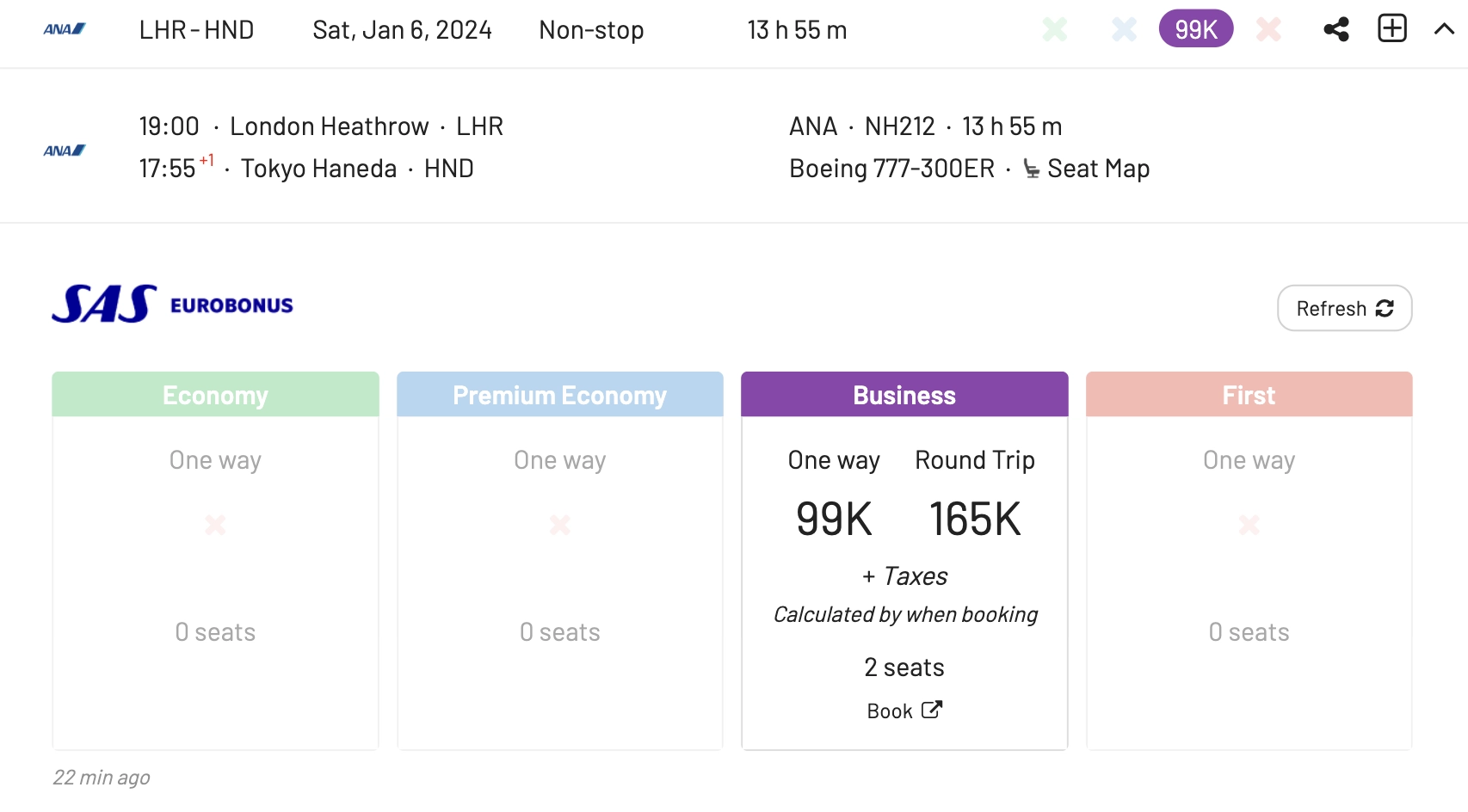Click the 19:00 departure time

[169, 126]
